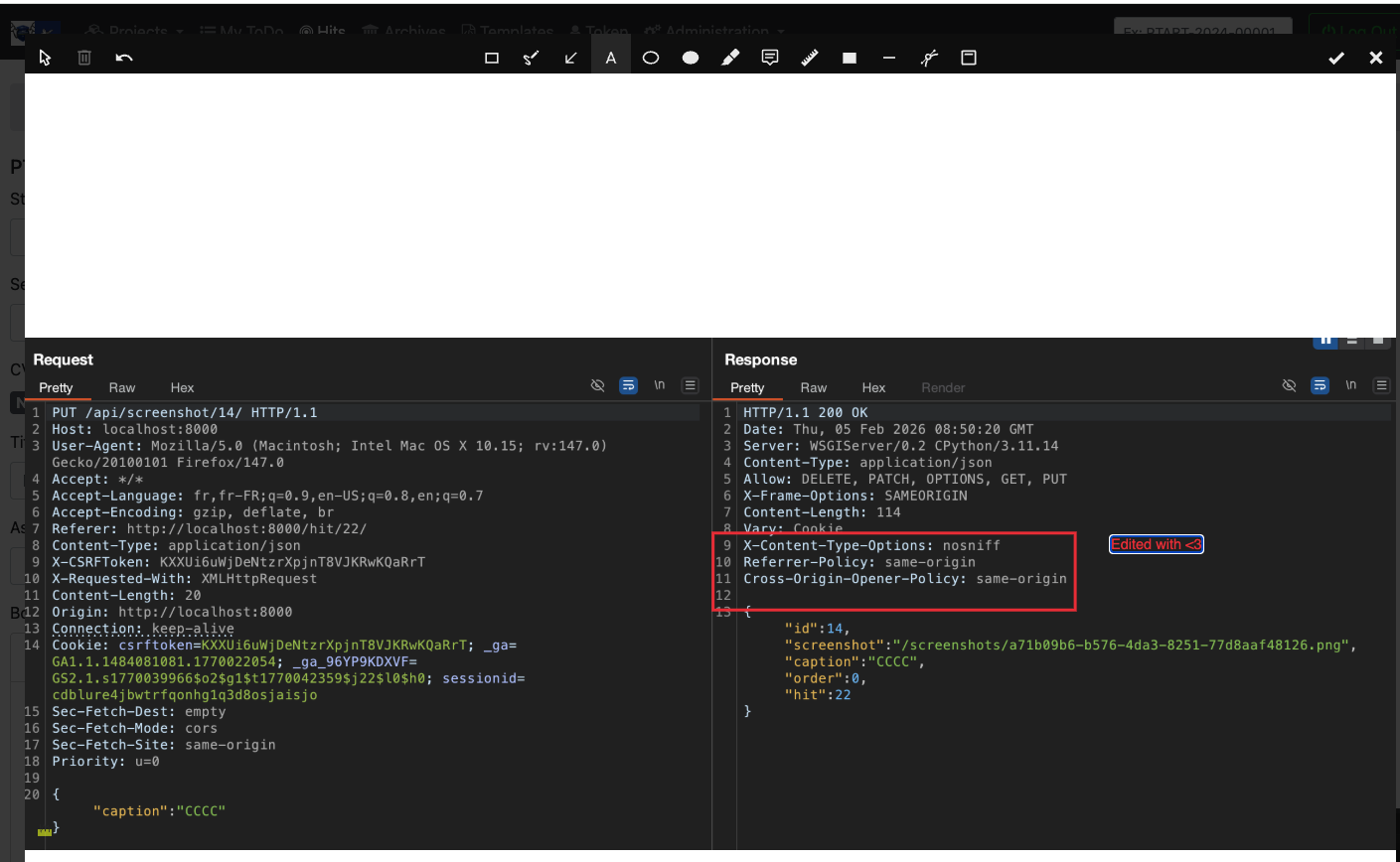
Task: Switch to Pretty tab in Response panel
Action: (747, 387)
